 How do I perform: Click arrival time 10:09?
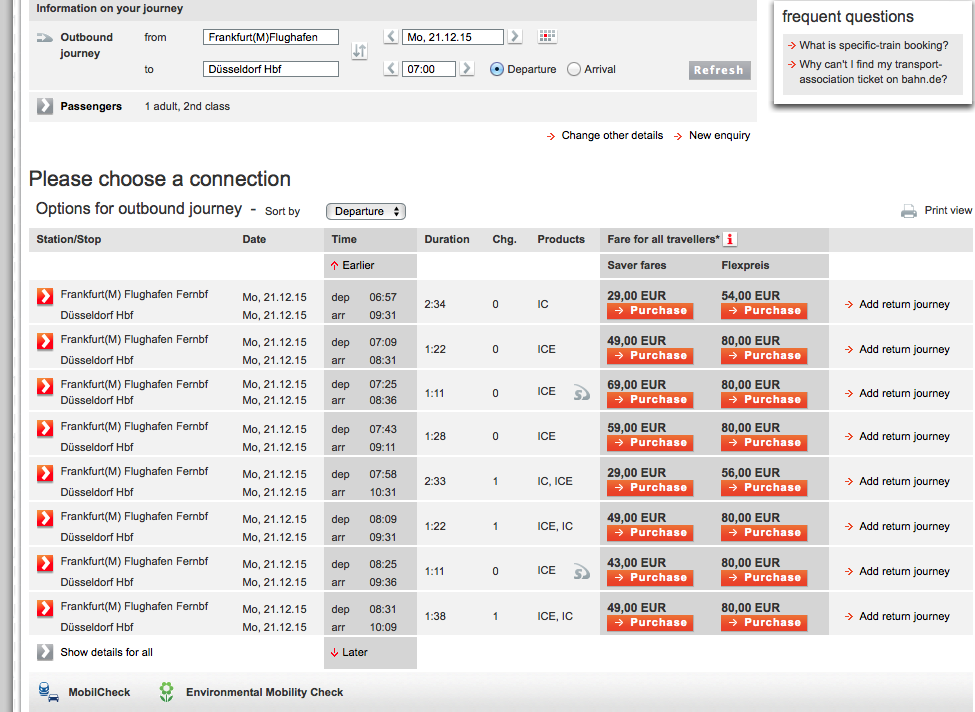click(x=383, y=627)
